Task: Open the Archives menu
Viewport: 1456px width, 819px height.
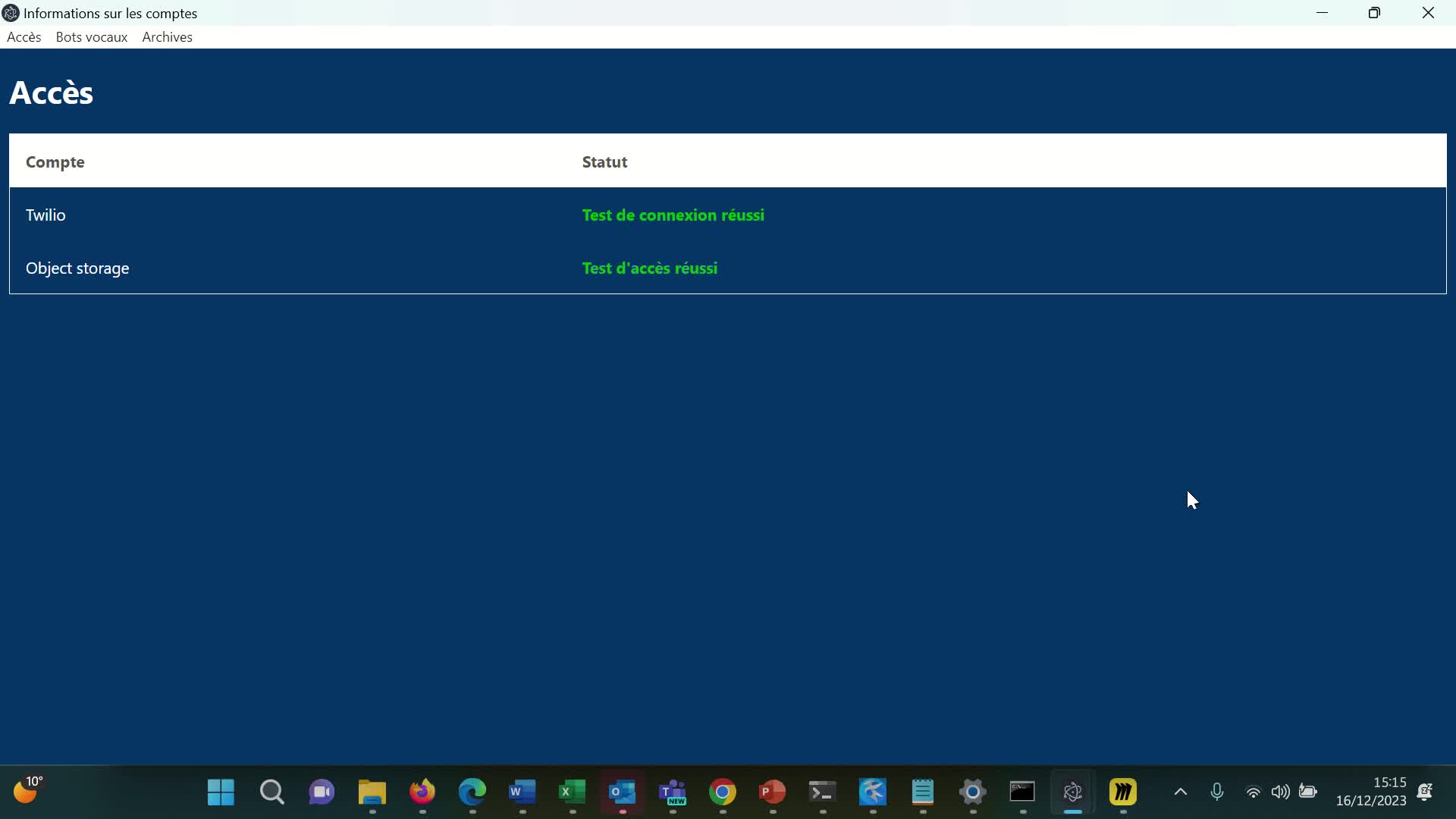Action: coord(167,37)
